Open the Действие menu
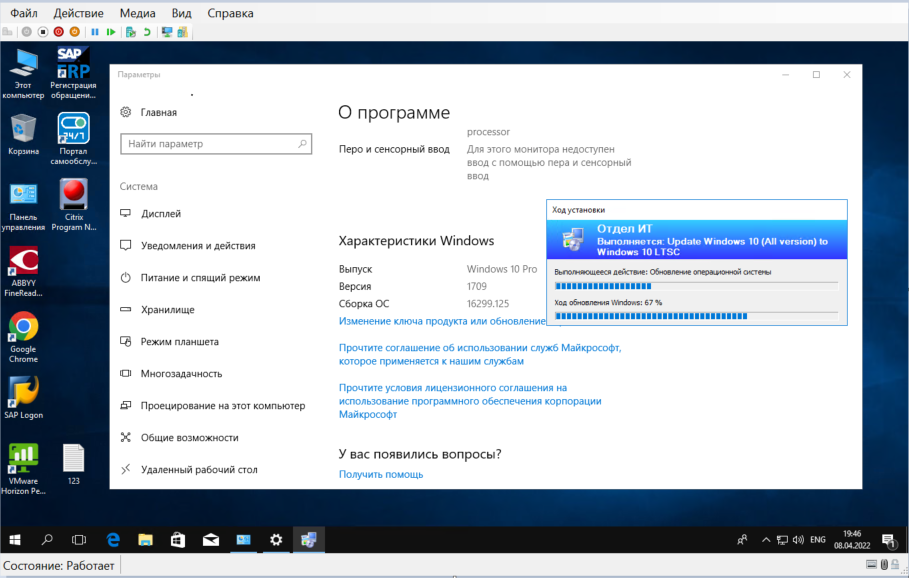This screenshot has height=578, width=909. point(78,13)
